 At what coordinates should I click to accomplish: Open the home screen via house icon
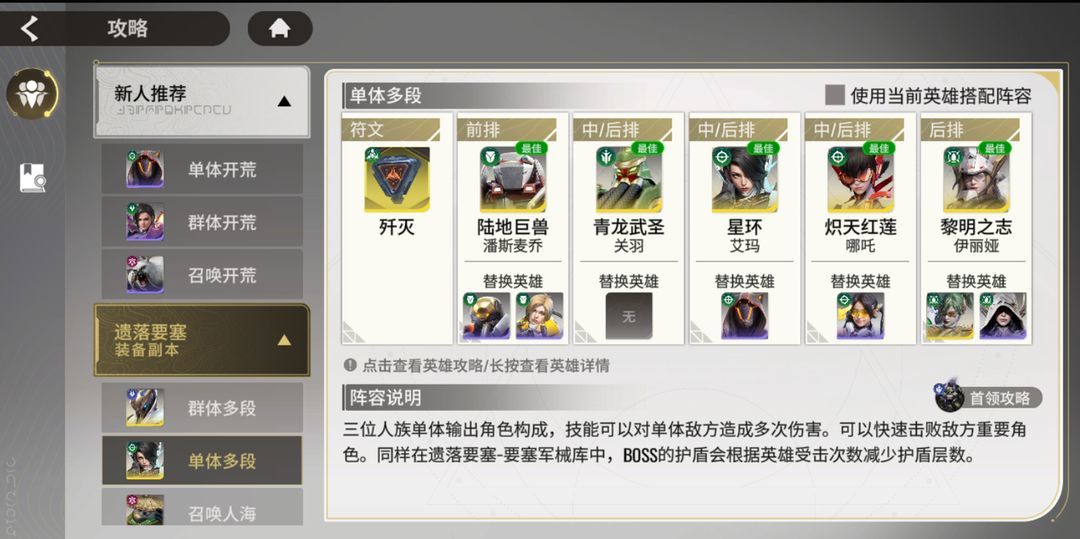pos(280,28)
